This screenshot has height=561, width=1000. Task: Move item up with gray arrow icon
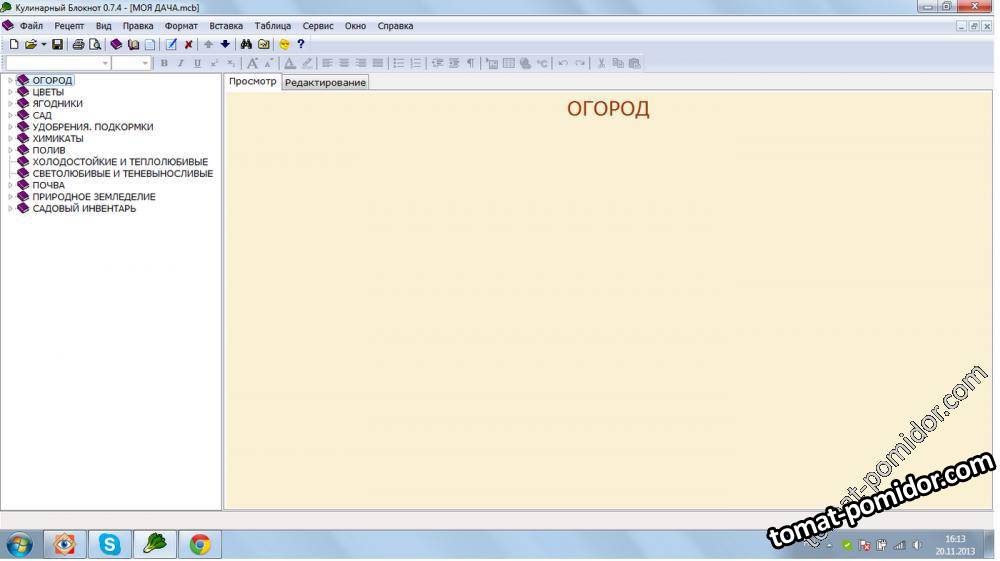click(209, 45)
